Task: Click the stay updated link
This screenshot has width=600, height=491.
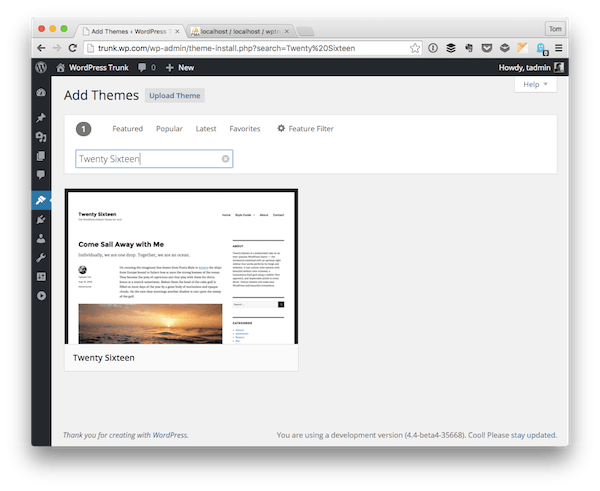Action: pyautogui.click(x=533, y=435)
